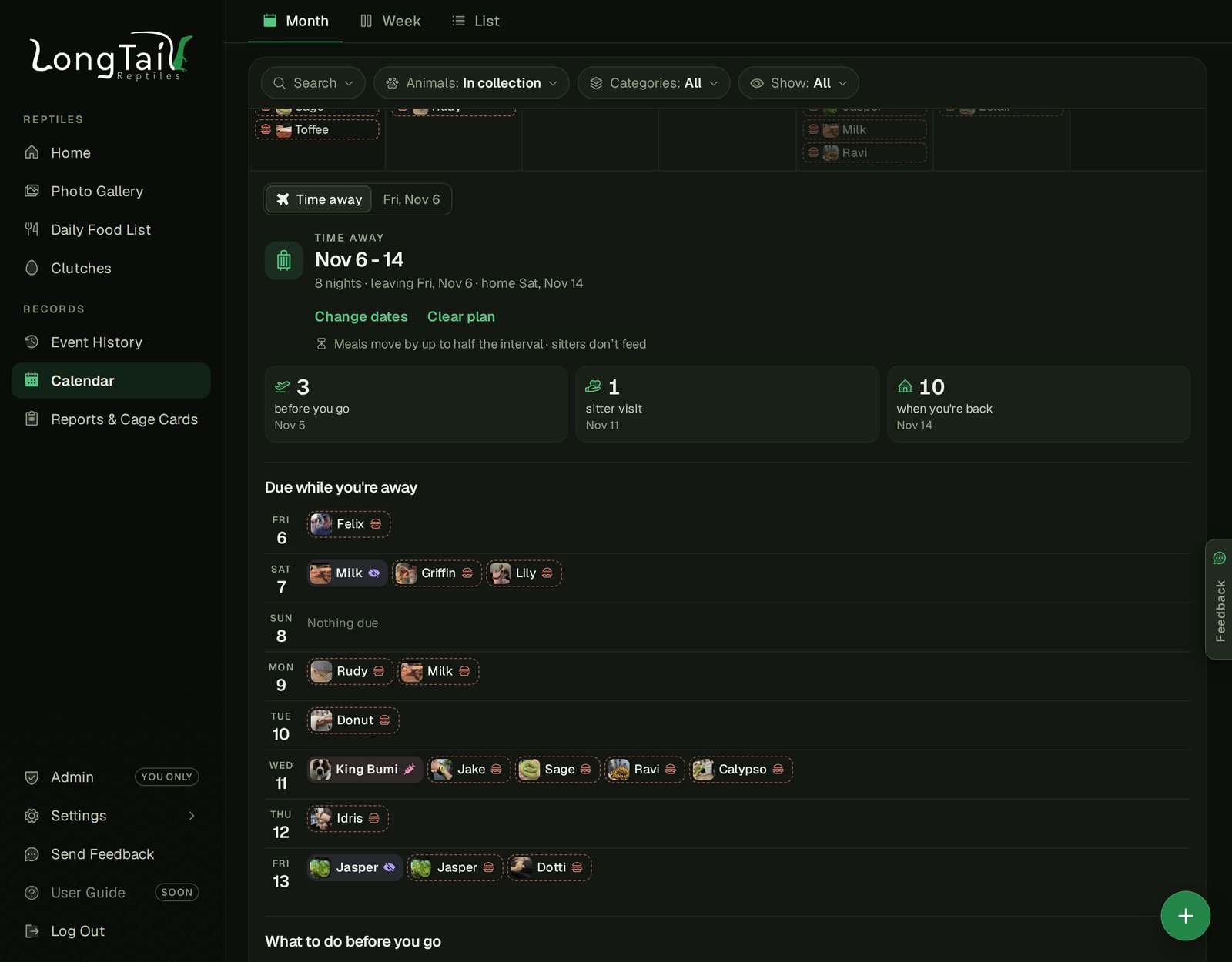Select Donut chip on Tuesday 10
This screenshot has width=1232, height=962.
(x=353, y=720)
